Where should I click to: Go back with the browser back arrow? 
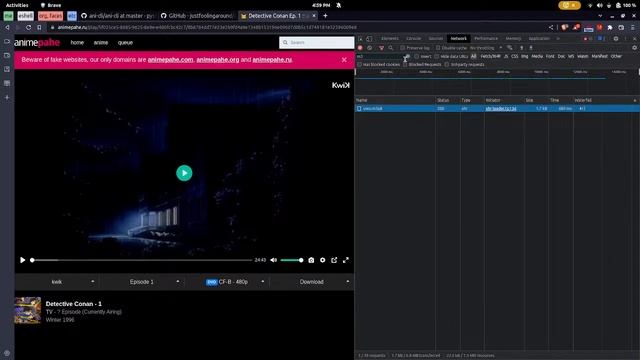coord(7,27)
